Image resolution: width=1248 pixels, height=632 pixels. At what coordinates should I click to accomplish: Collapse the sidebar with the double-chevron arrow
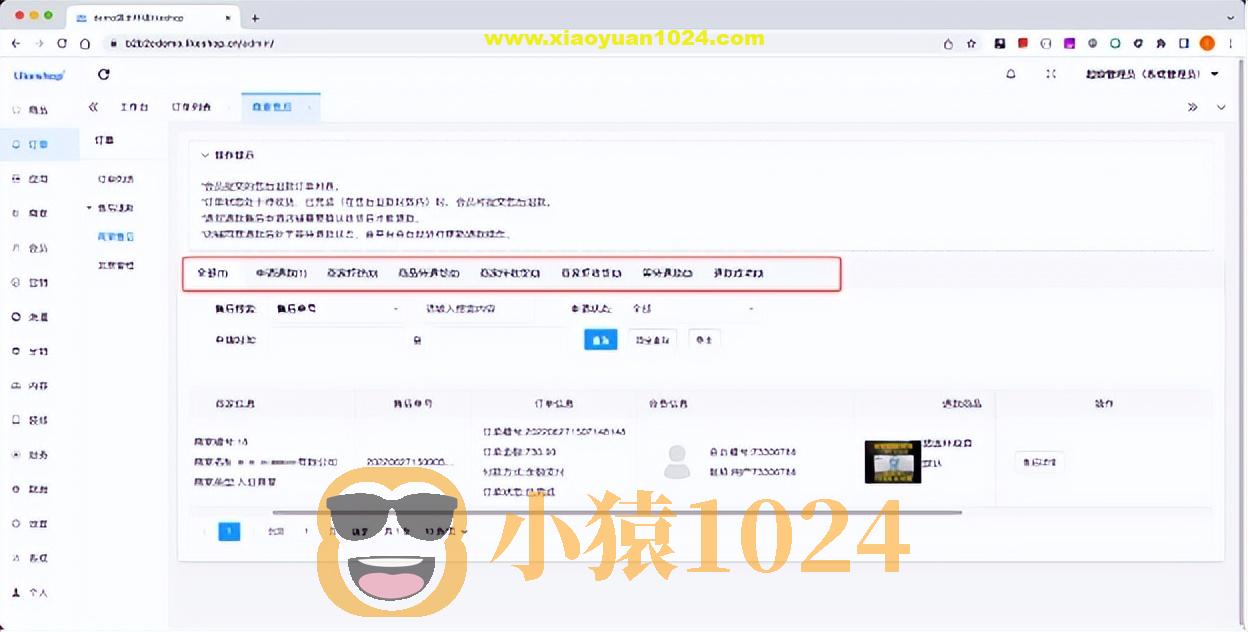(93, 107)
